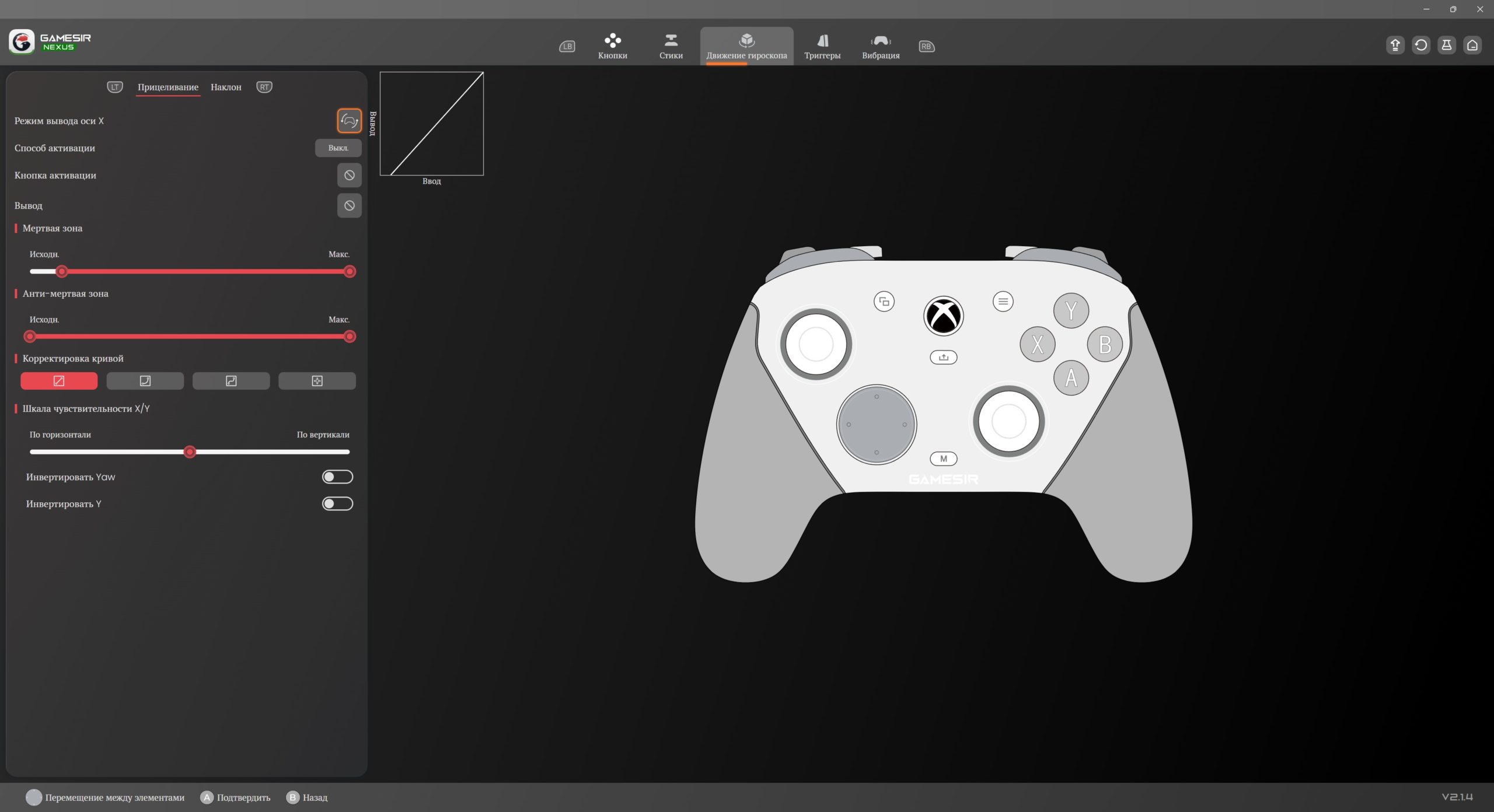Click the upload arrow icon in top toolbar
The height and width of the screenshot is (812, 1494).
1395,45
